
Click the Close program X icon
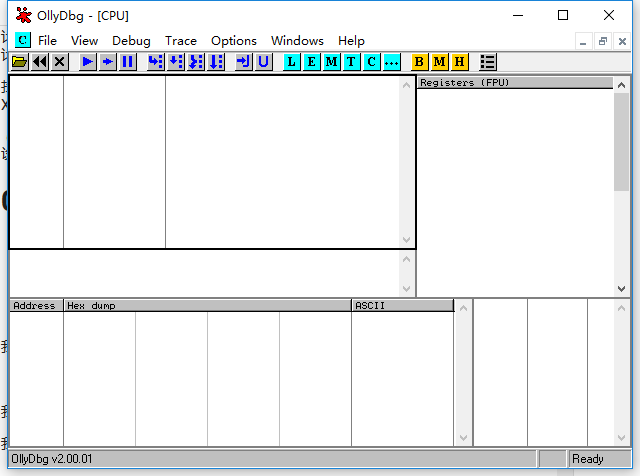coord(60,62)
